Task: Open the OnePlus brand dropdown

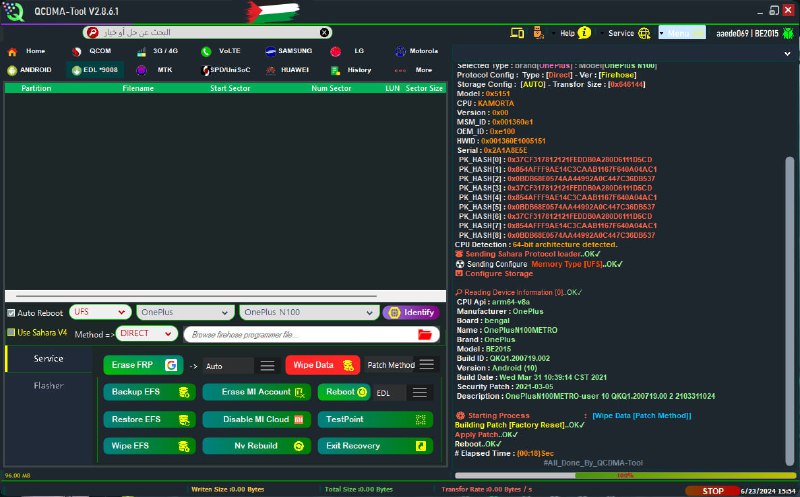Action: coord(185,312)
